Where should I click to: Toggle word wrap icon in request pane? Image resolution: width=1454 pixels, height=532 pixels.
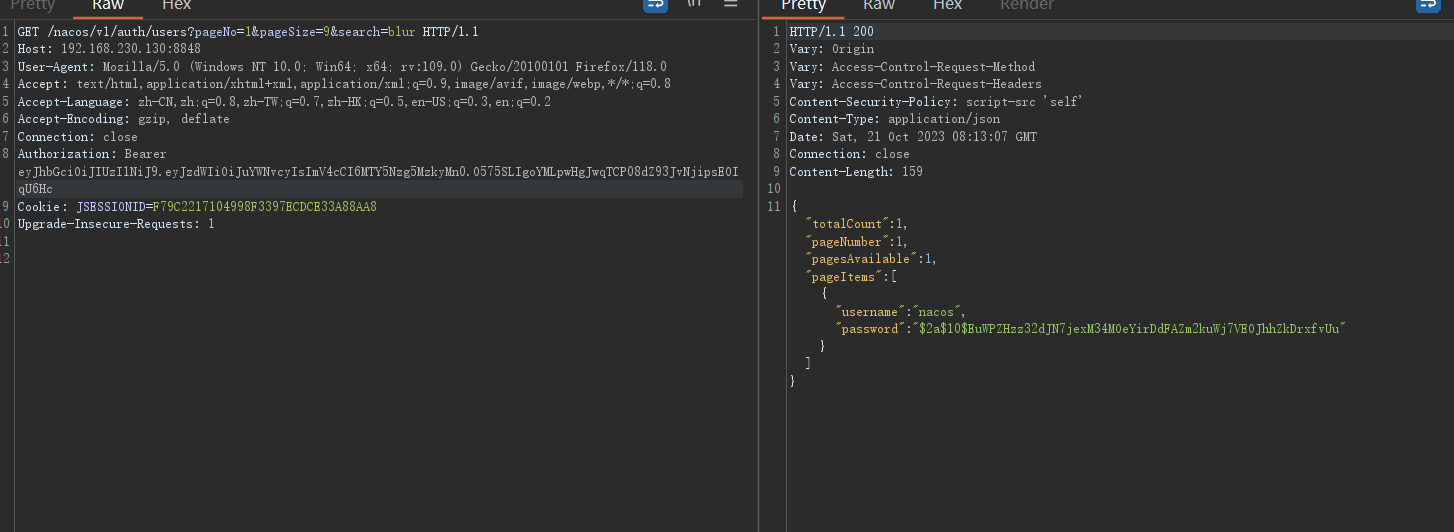[x=655, y=4]
